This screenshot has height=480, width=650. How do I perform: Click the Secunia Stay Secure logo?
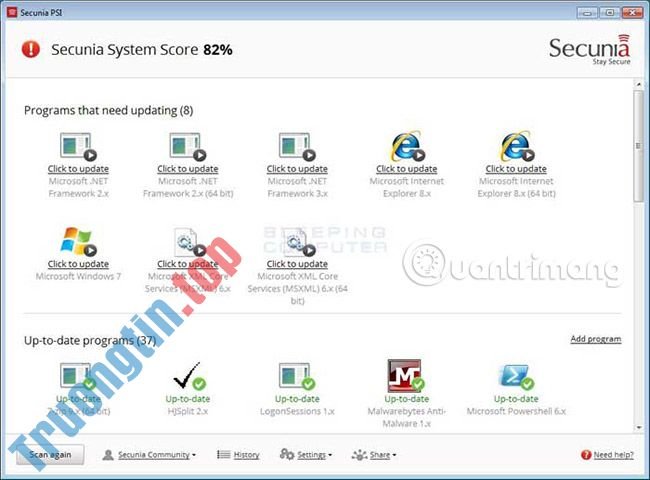click(x=589, y=50)
